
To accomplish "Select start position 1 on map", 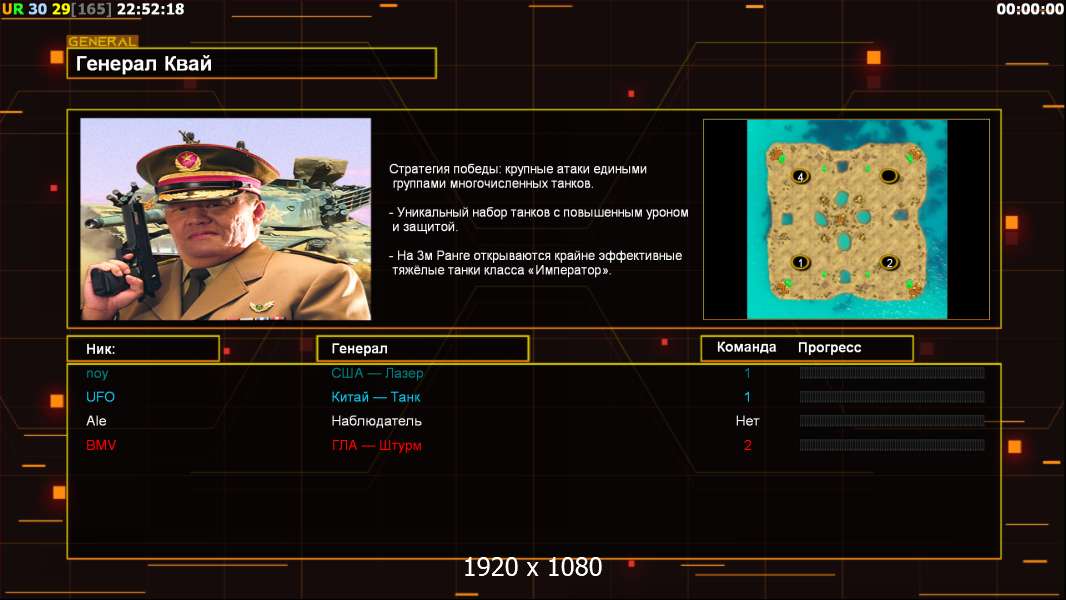I will click(x=800, y=262).
